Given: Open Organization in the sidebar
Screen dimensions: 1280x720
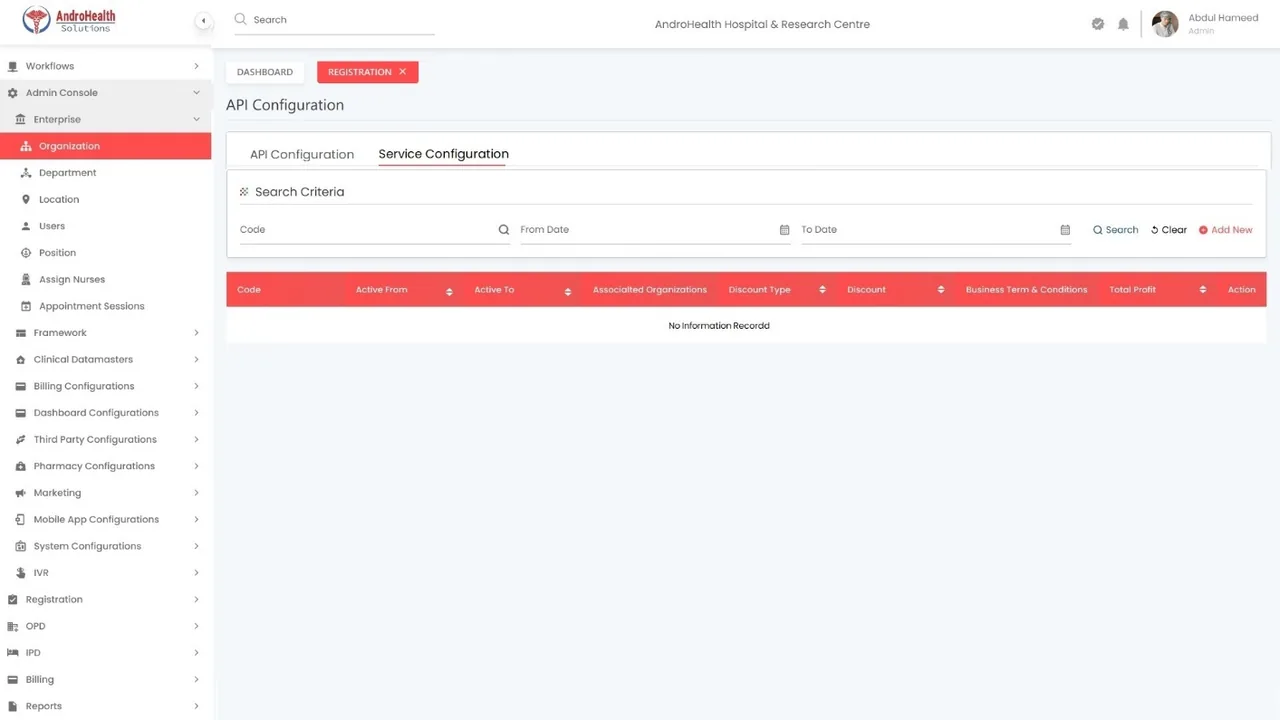Looking at the screenshot, I should pos(105,146).
